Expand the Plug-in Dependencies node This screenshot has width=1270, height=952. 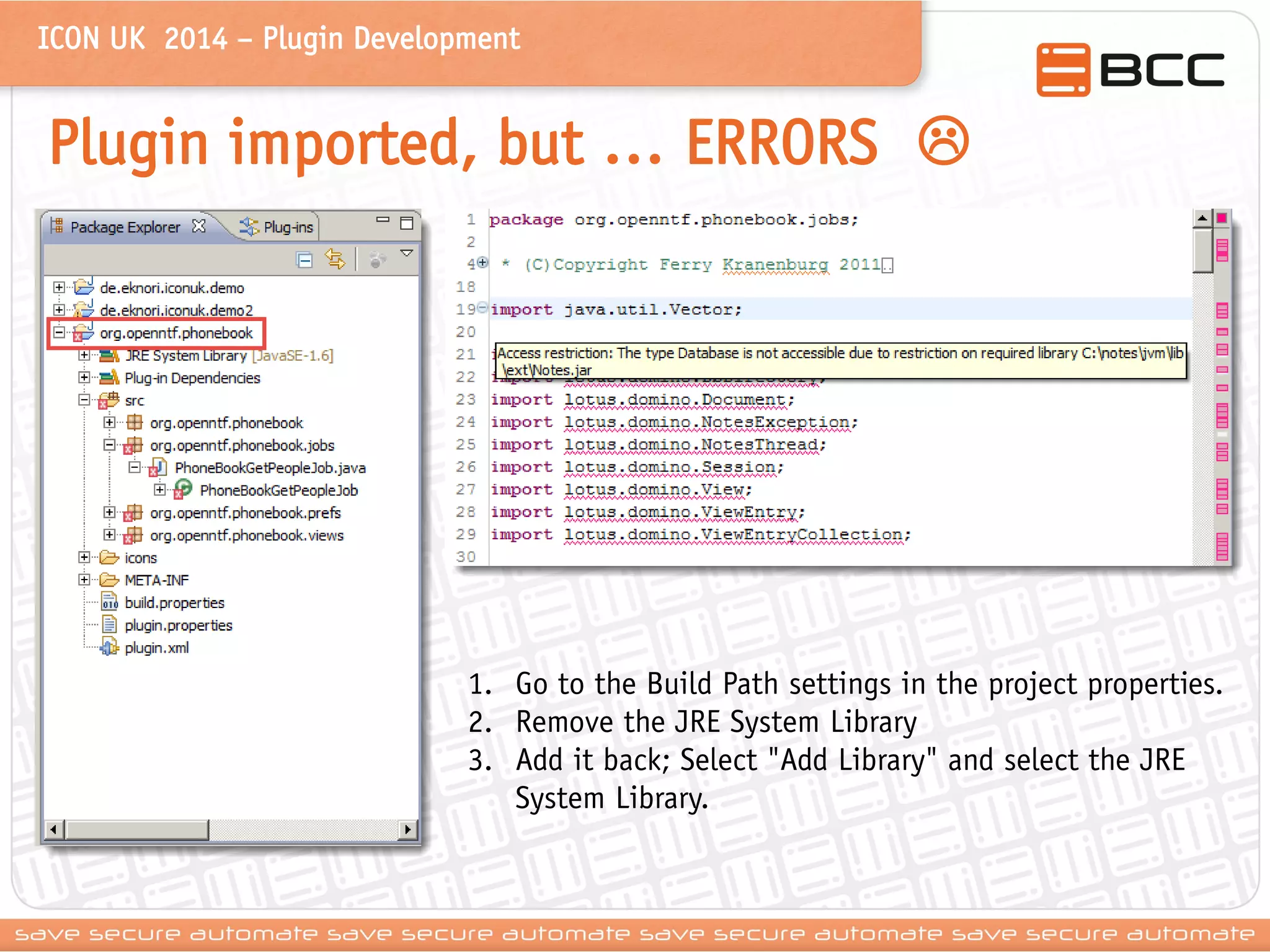click(x=84, y=377)
